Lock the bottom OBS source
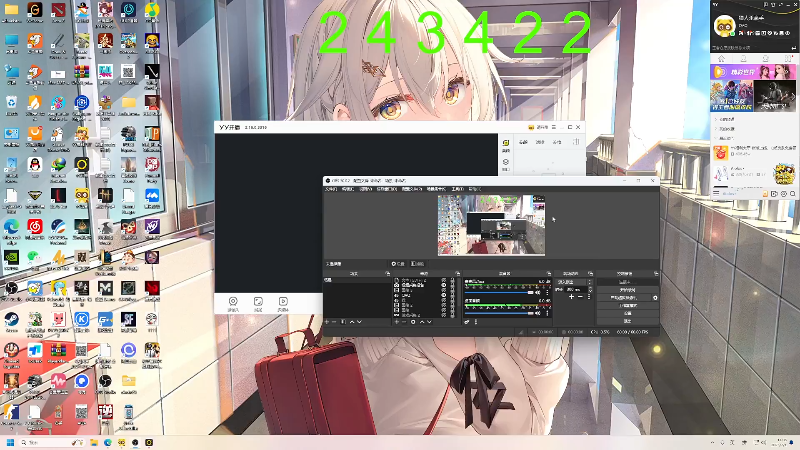 pyautogui.click(x=453, y=315)
